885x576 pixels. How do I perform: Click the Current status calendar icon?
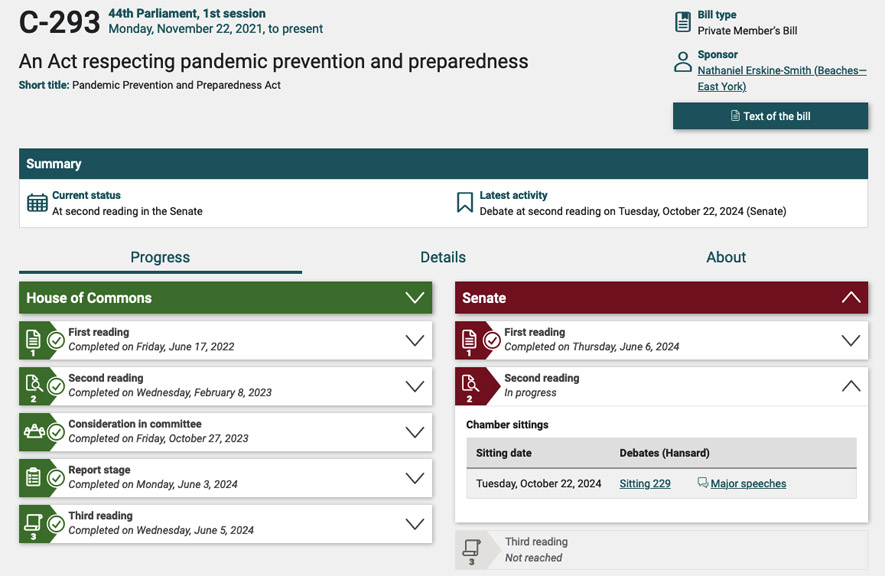(37, 203)
